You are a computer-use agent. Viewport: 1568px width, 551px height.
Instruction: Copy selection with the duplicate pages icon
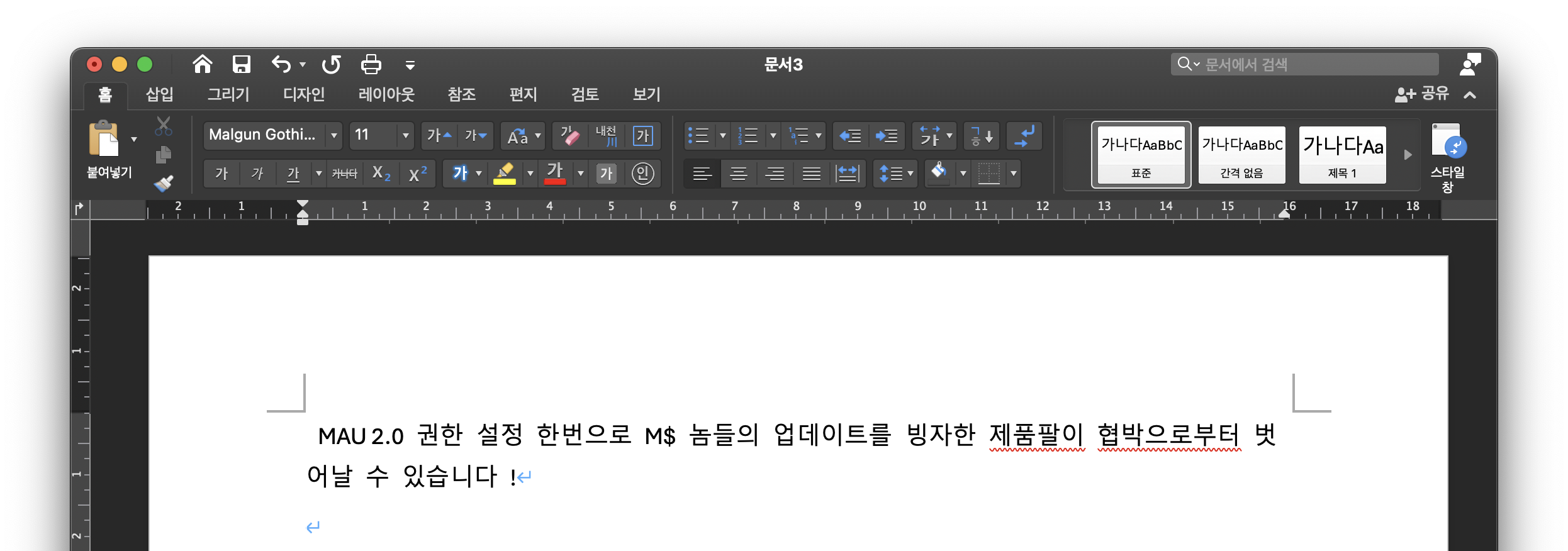click(164, 155)
